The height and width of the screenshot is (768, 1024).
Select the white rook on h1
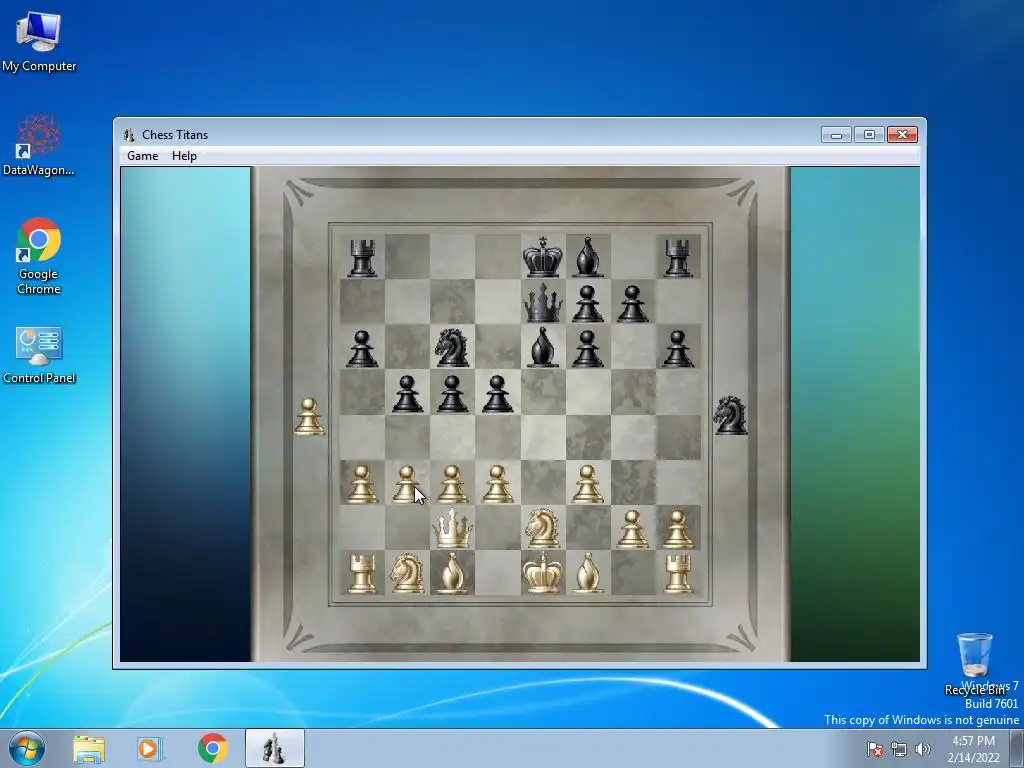(x=678, y=573)
